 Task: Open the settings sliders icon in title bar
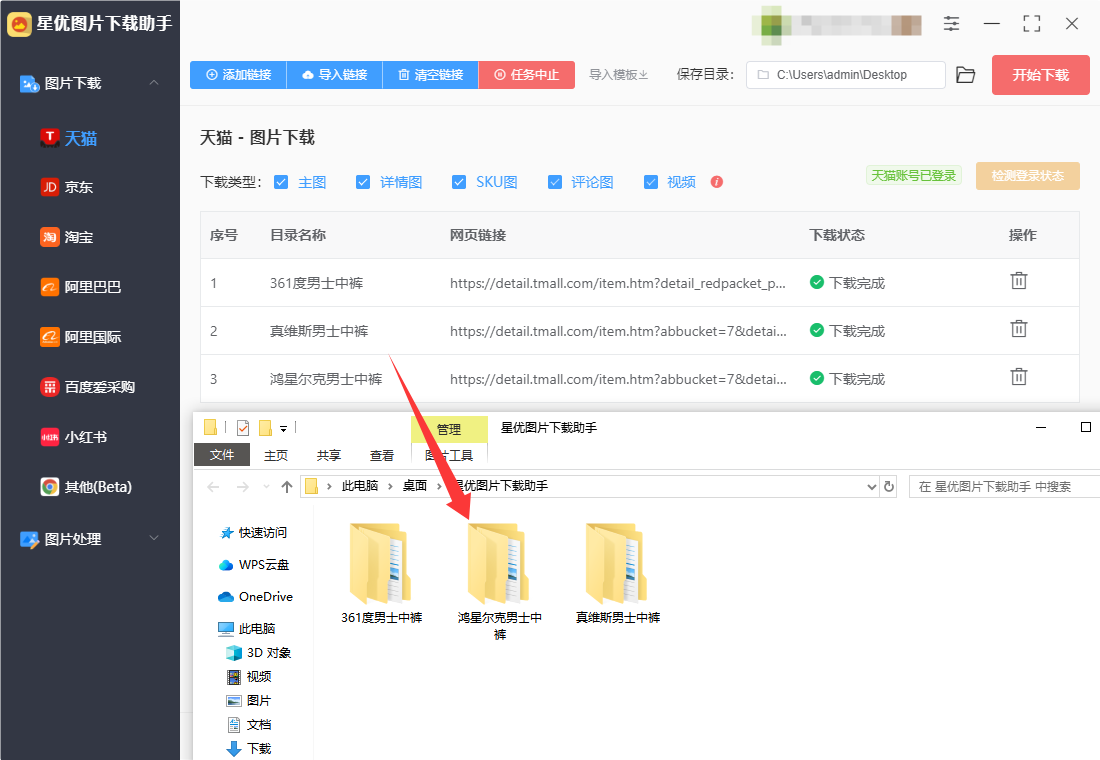(951, 23)
